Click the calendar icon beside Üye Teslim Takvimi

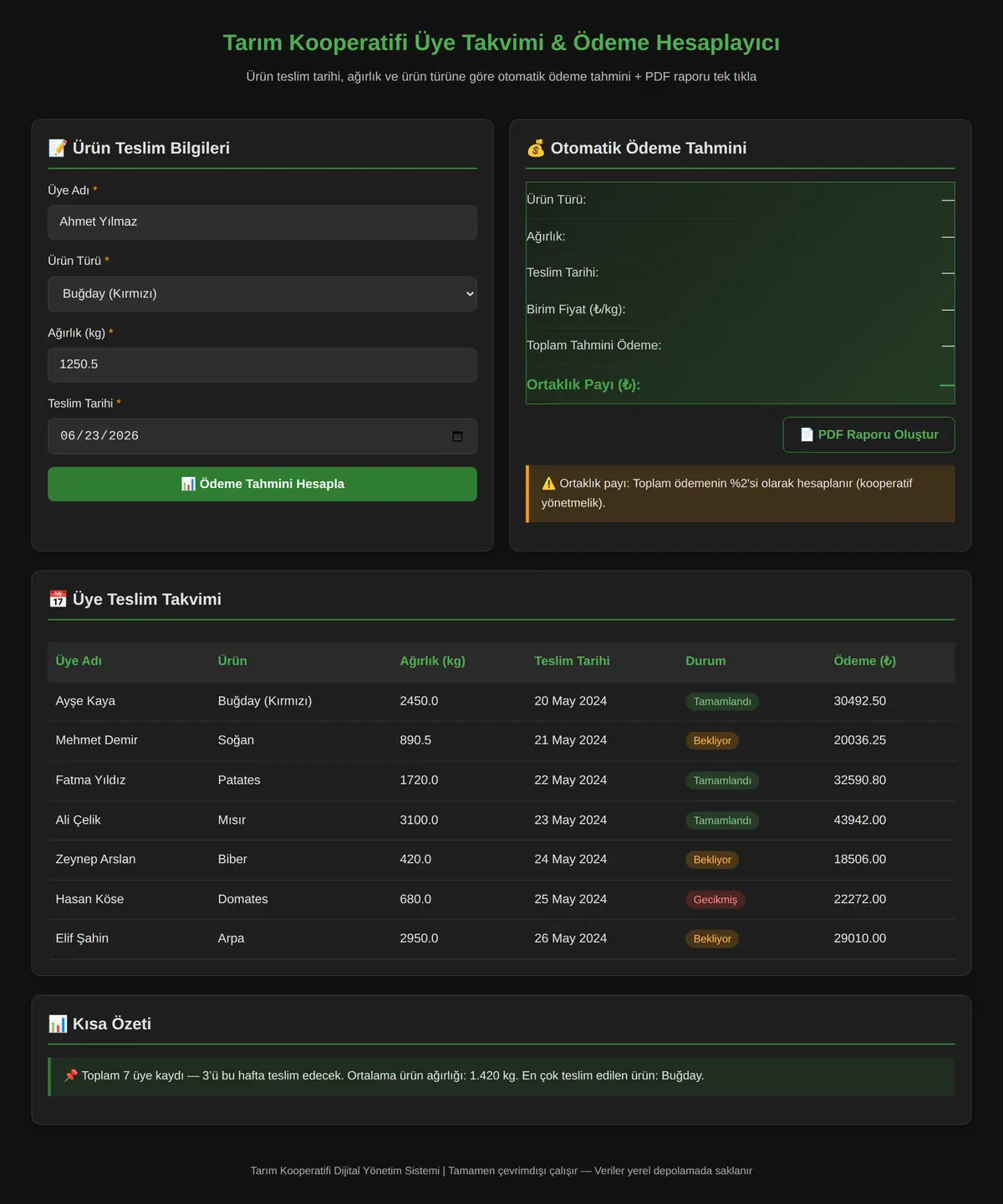[58, 599]
